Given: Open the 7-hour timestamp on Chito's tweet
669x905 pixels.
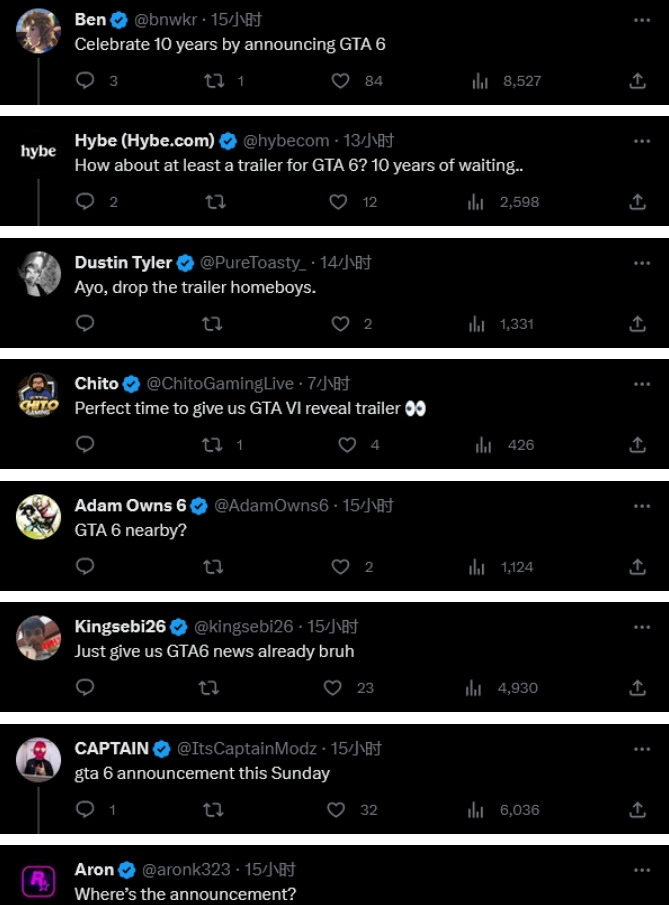Looking at the screenshot, I should [x=328, y=384].
